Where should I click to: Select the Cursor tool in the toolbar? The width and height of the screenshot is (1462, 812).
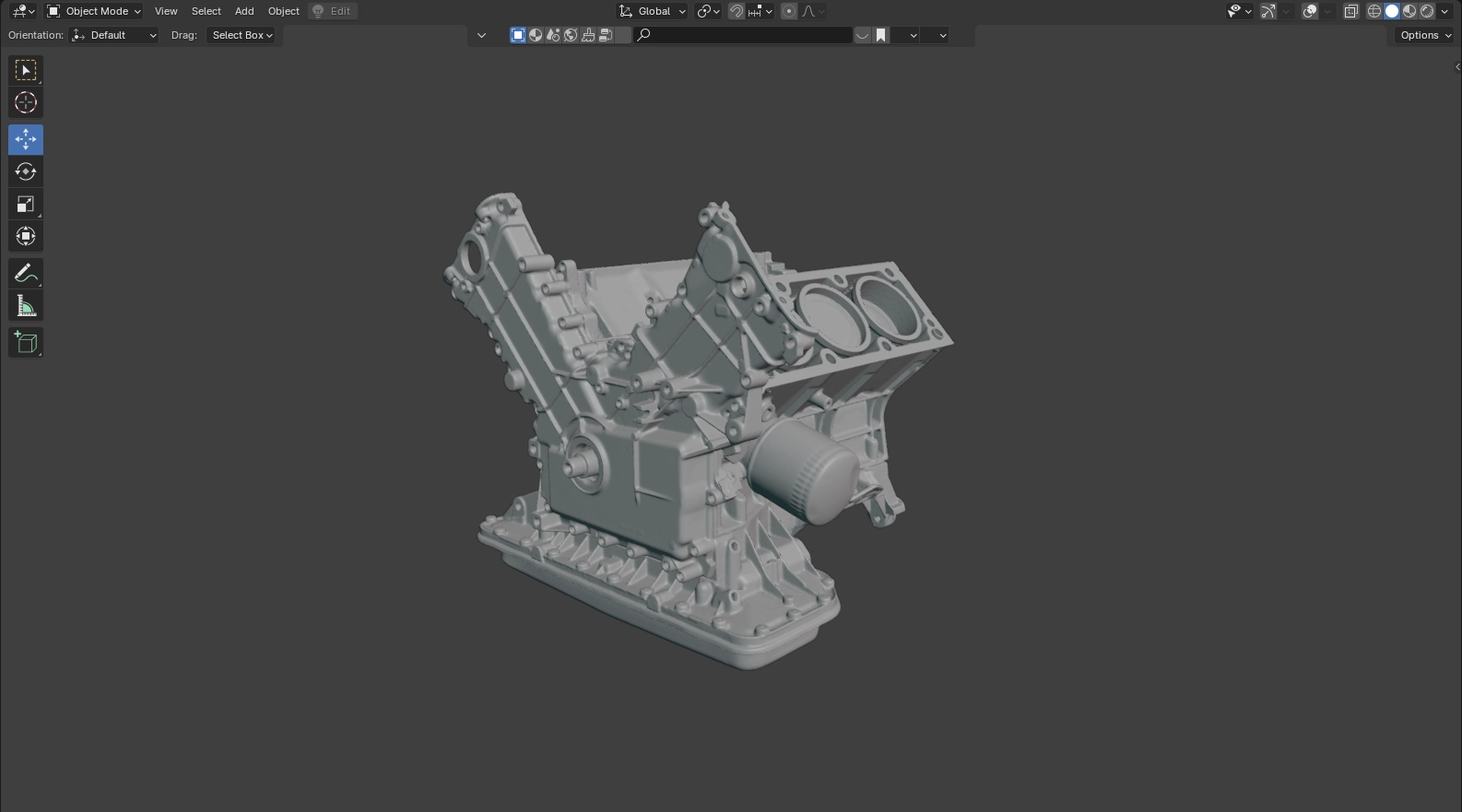click(26, 103)
